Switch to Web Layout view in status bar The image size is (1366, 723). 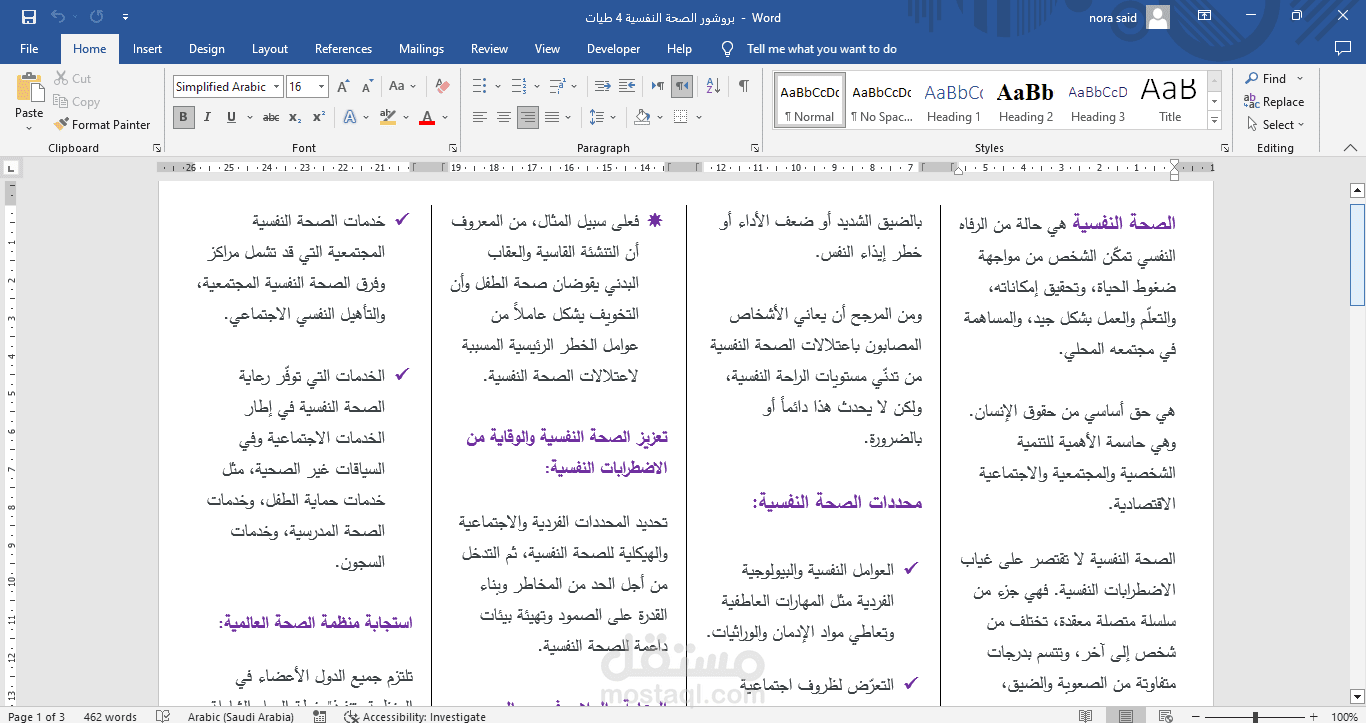pyautogui.click(x=1167, y=716)
